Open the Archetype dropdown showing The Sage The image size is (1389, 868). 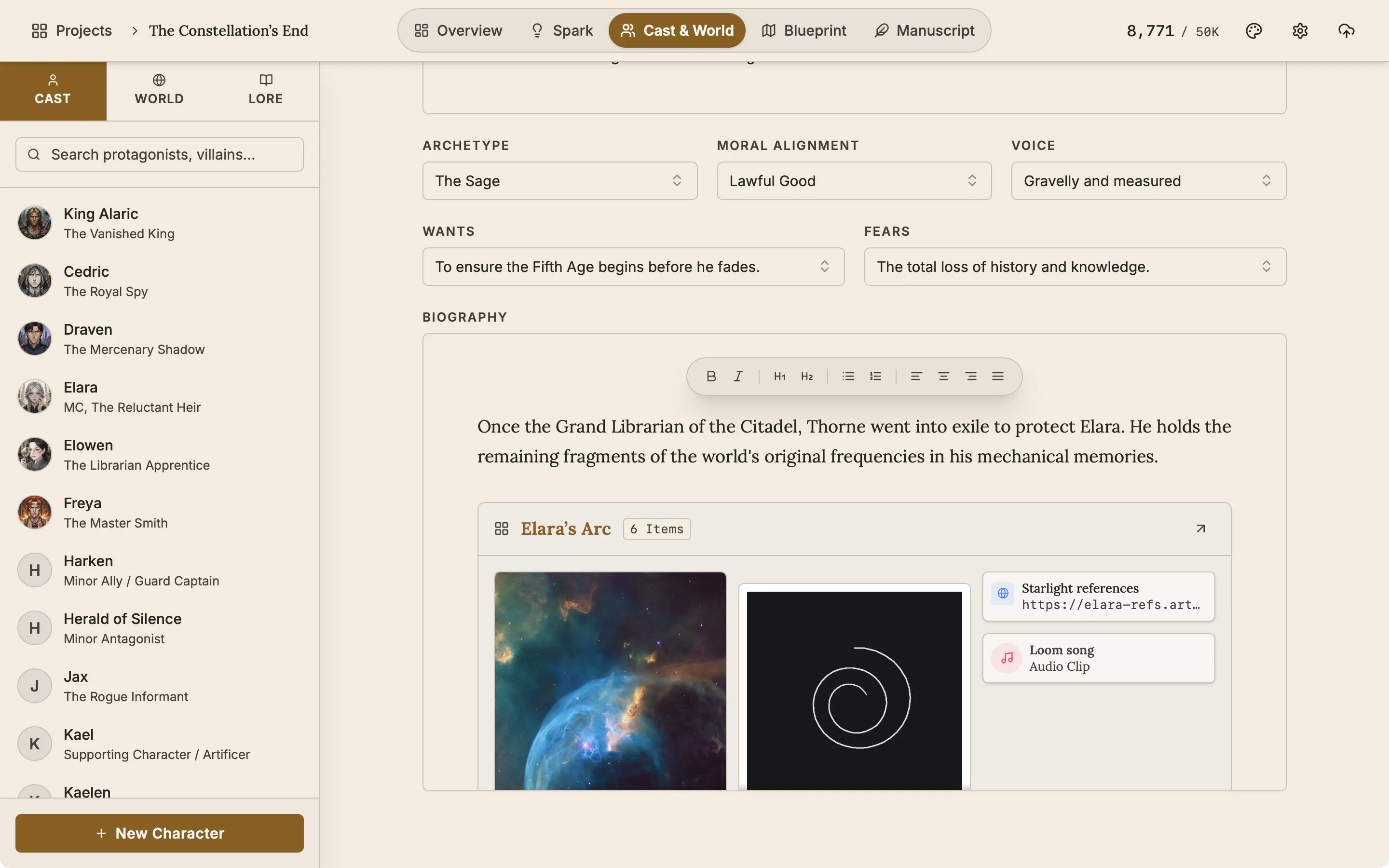[x=559, y=181]
